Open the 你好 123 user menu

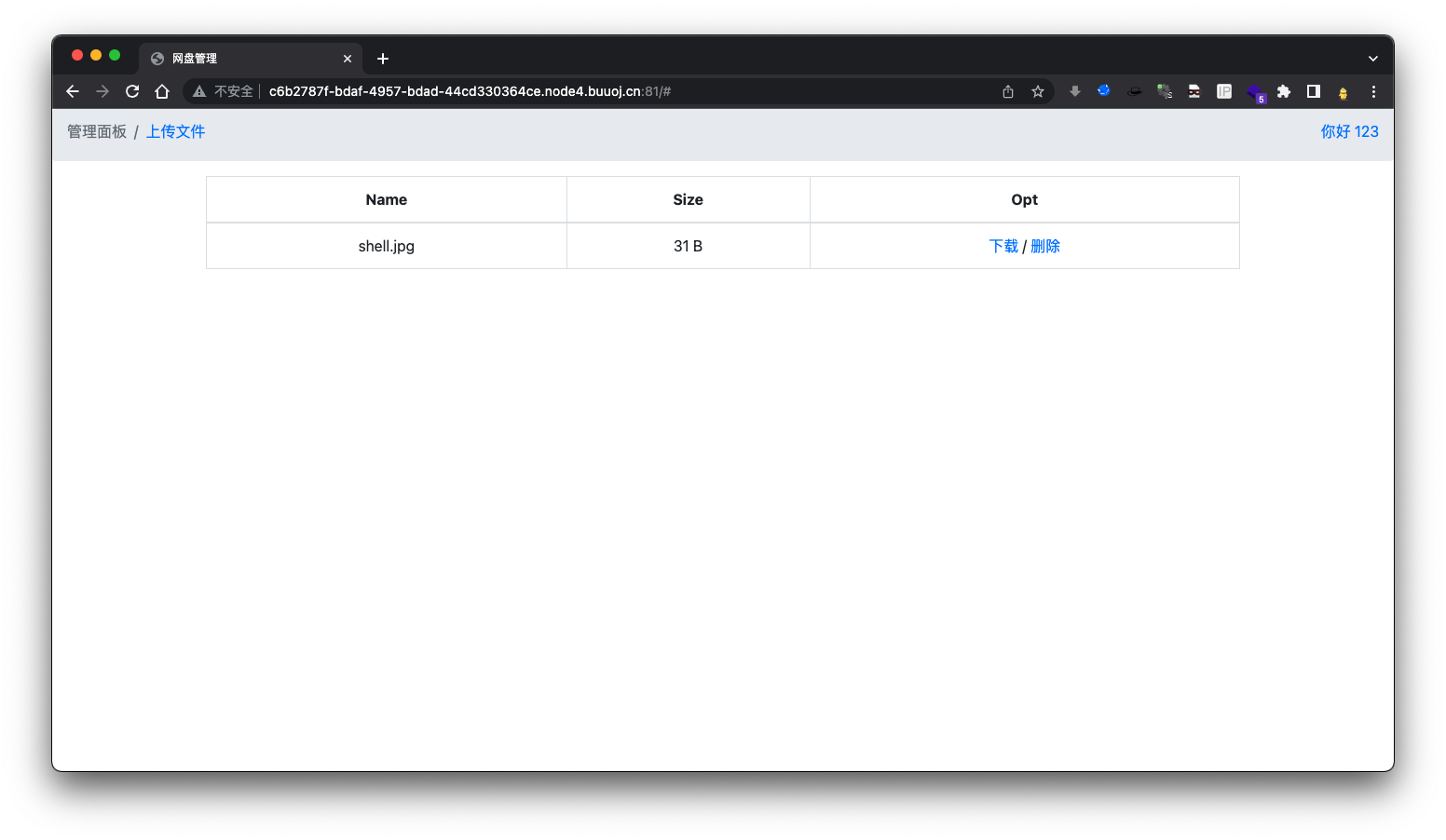click(x=1349, y=131)
